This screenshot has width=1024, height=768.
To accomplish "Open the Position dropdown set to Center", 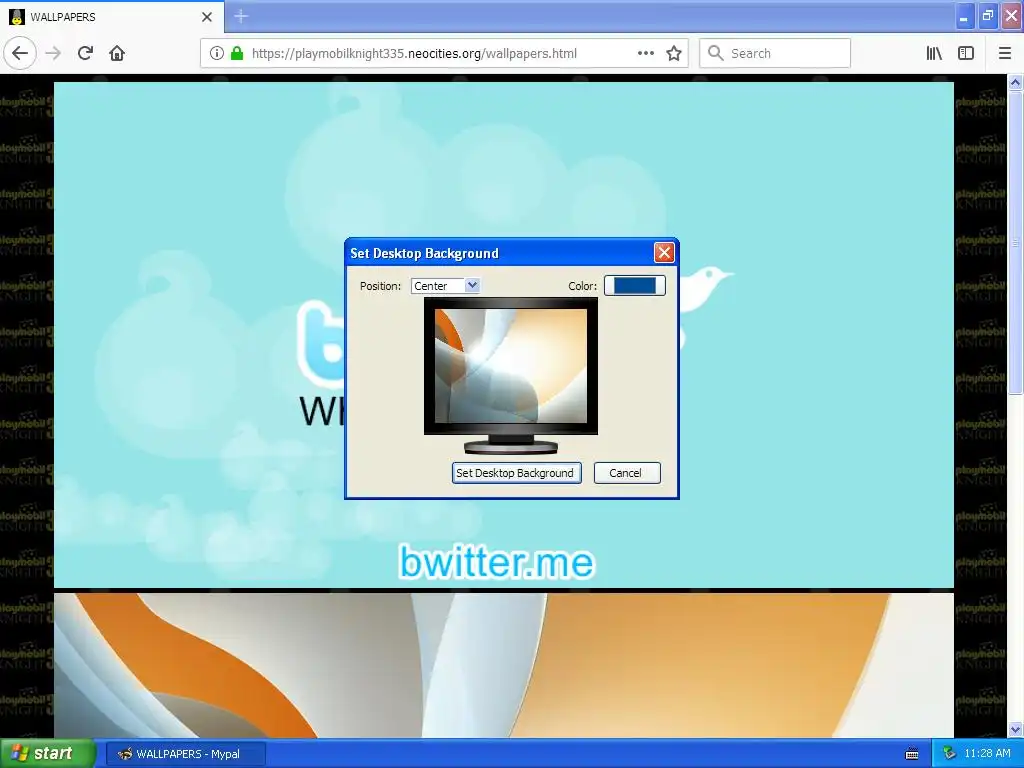I will pyautogui.click(x=445, y=285).
